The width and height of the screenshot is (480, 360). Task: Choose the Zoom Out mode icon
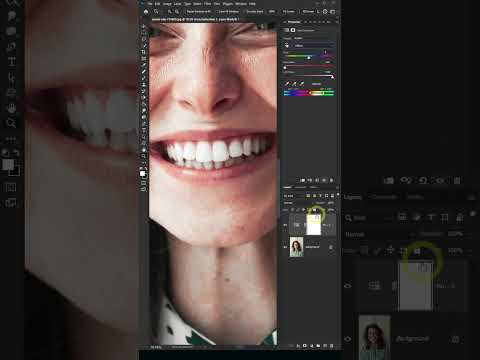tap(177, 11)
